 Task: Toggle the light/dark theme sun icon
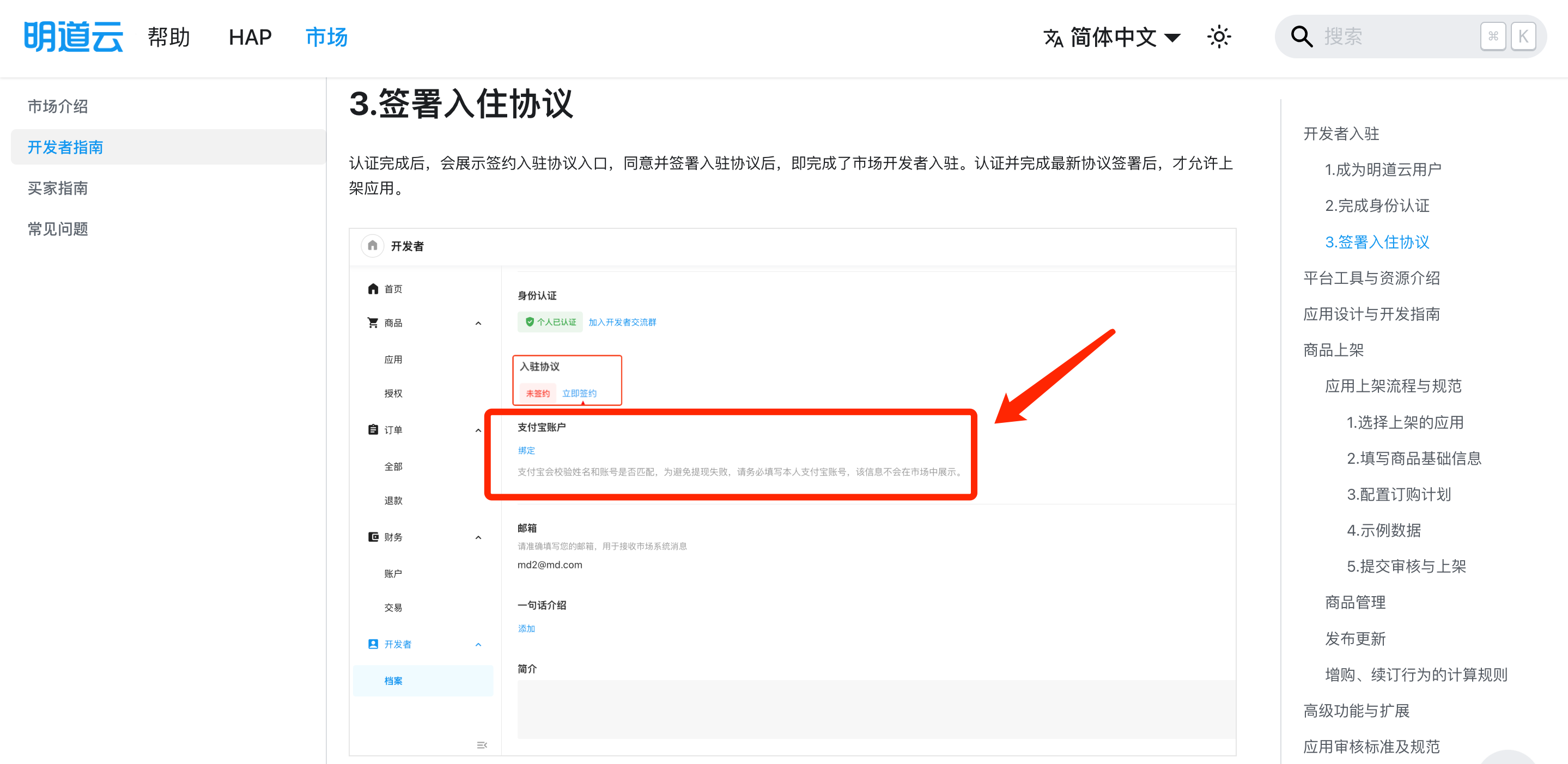[x=1219, y=37]
